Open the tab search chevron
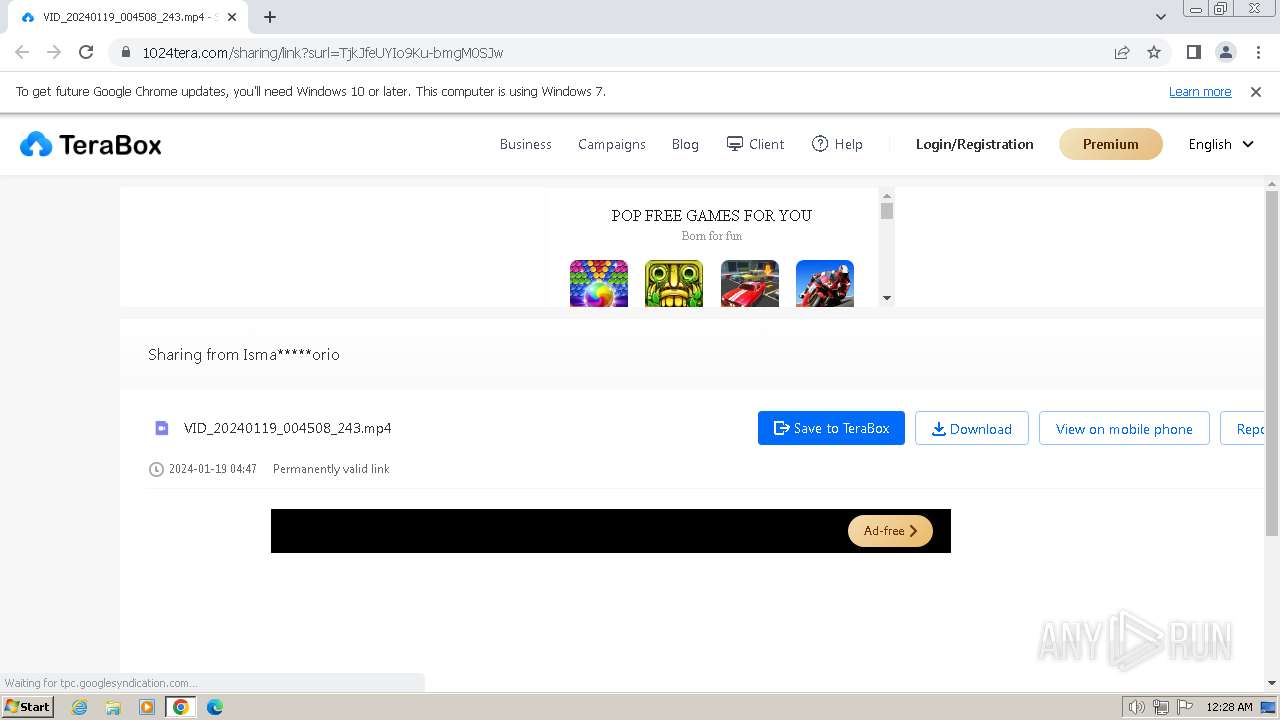 click(1161, 16)
